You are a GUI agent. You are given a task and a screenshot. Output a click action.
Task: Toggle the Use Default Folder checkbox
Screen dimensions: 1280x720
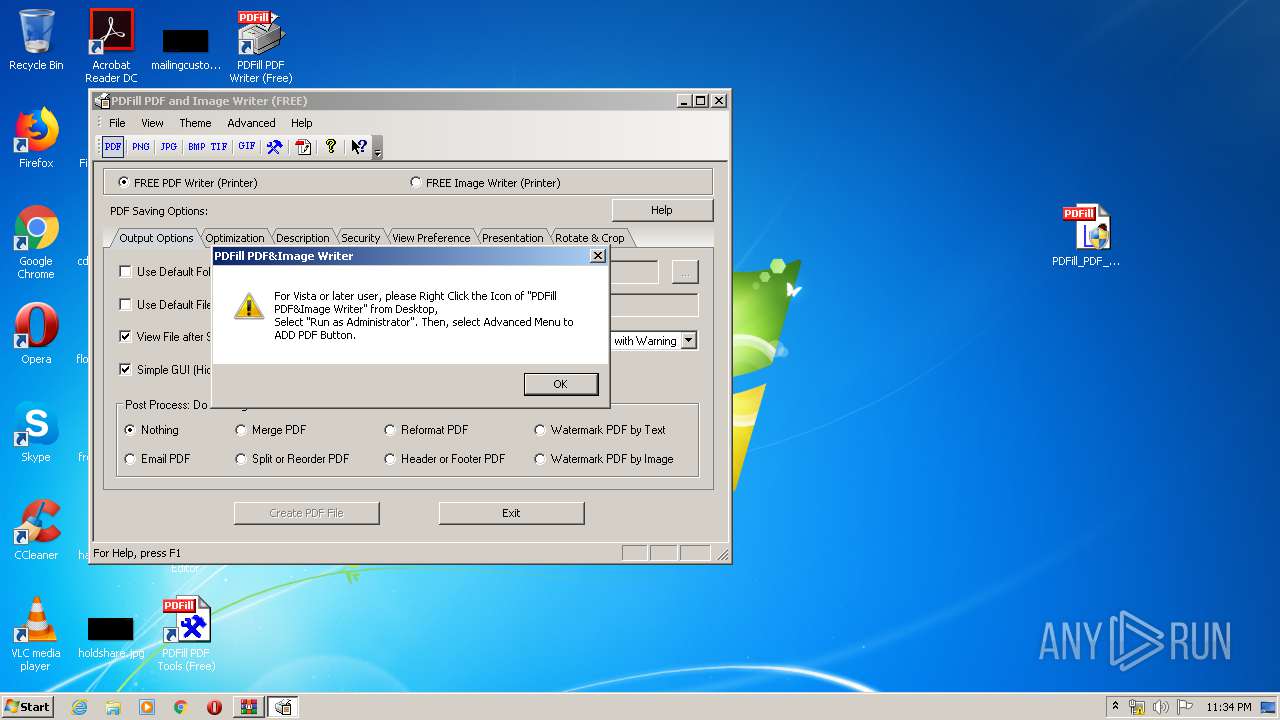125,271
